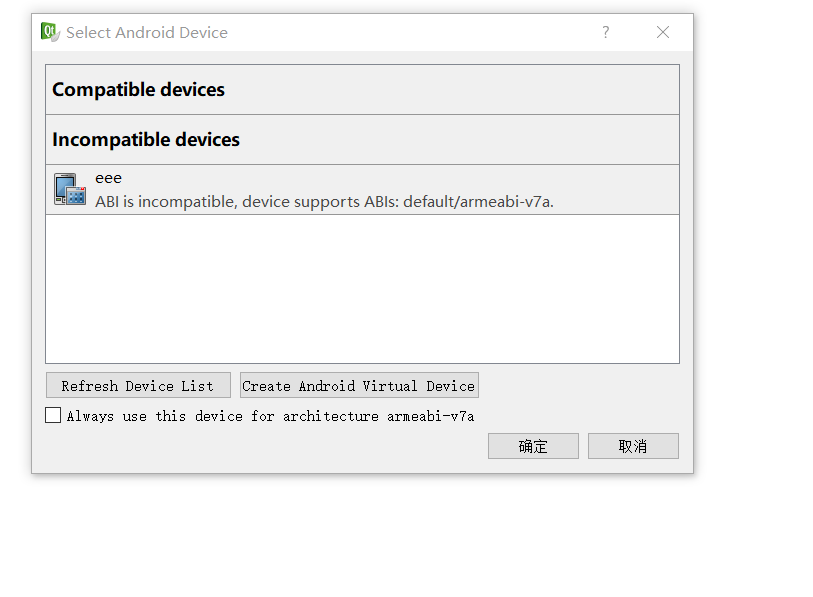Select the eee device name
Image resolution: width=813 pixels, height=597 pixels.
pos(108,178)
